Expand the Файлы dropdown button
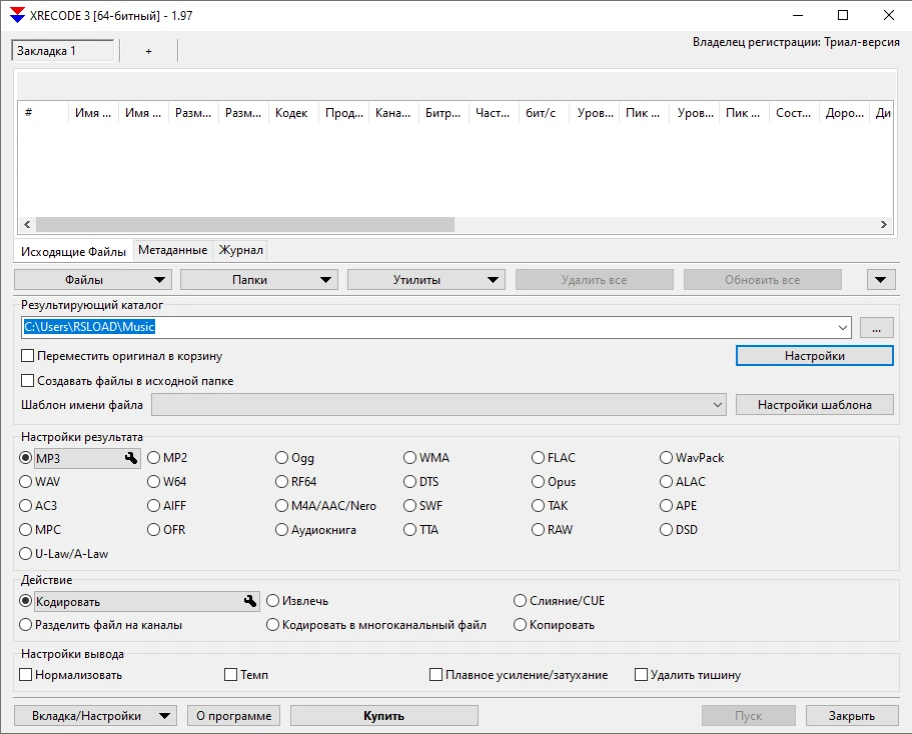This screenshot has width=912, height=734. (x=92, y=280)
